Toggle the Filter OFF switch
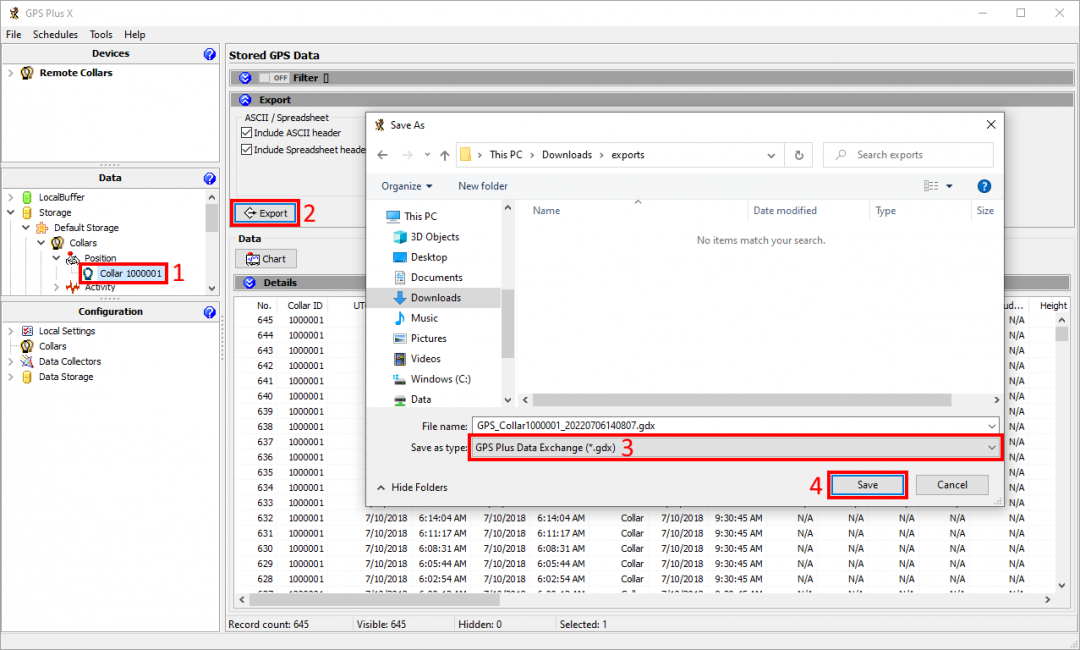The width and height of the screenshot is (1080, 650). [273, 78]
